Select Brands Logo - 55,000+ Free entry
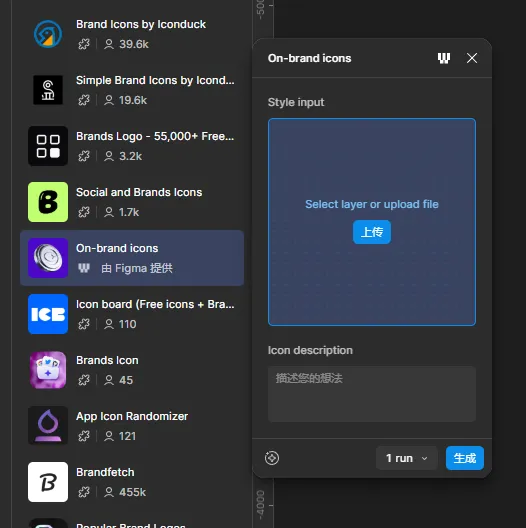 (x=155, y=136)
